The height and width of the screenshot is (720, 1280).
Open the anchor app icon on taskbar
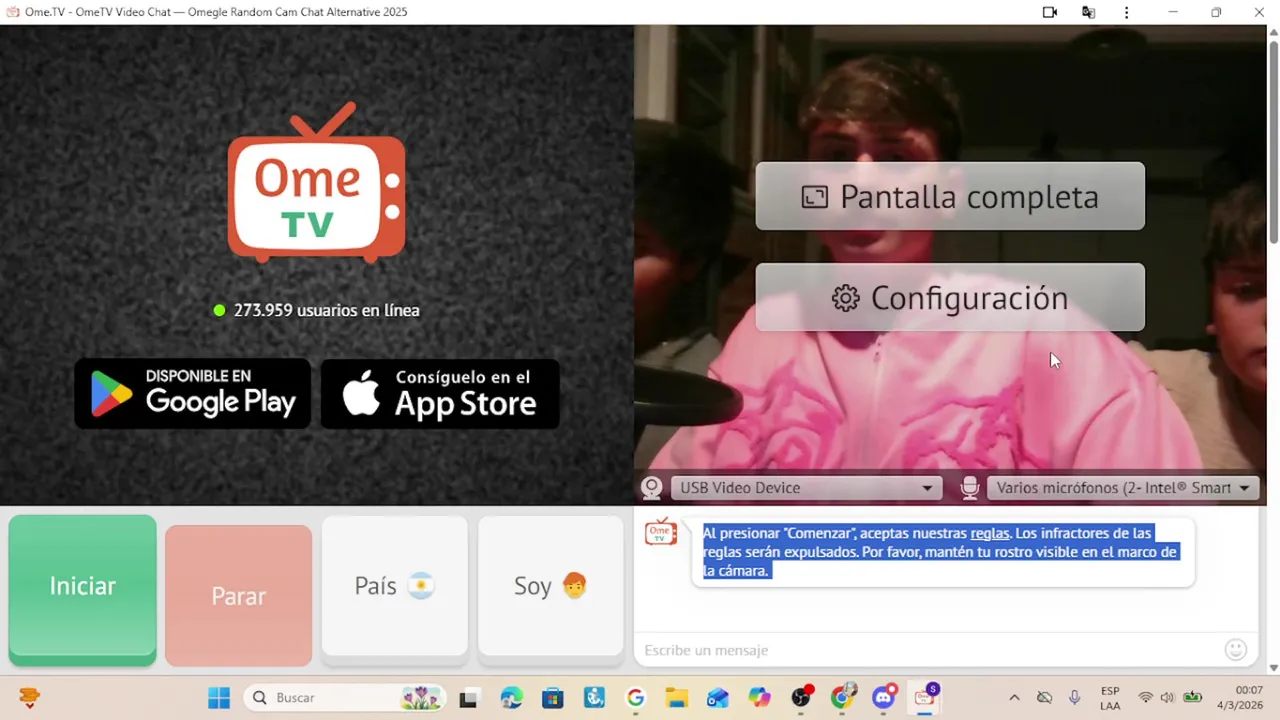(x=594, y=698)
